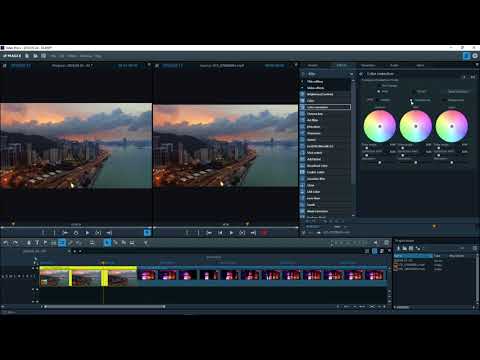
Task: Click the Redo icon in timeline toolbar
Action: pos(15,243)
